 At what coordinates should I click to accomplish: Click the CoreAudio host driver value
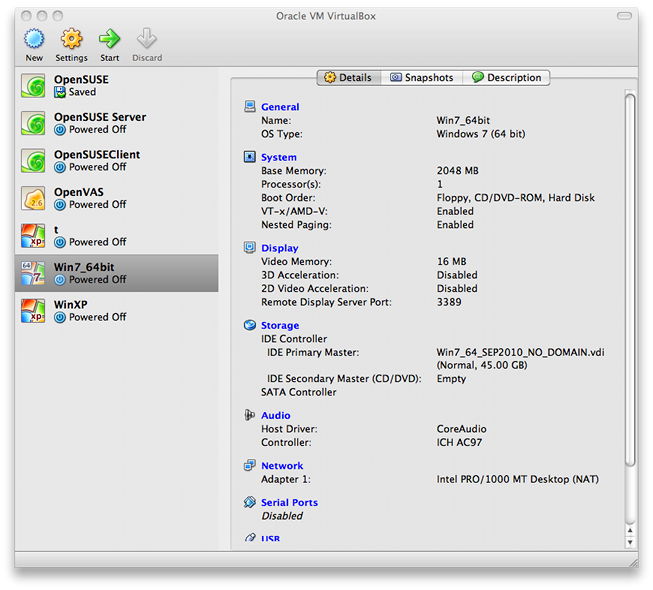coord(461,429)
